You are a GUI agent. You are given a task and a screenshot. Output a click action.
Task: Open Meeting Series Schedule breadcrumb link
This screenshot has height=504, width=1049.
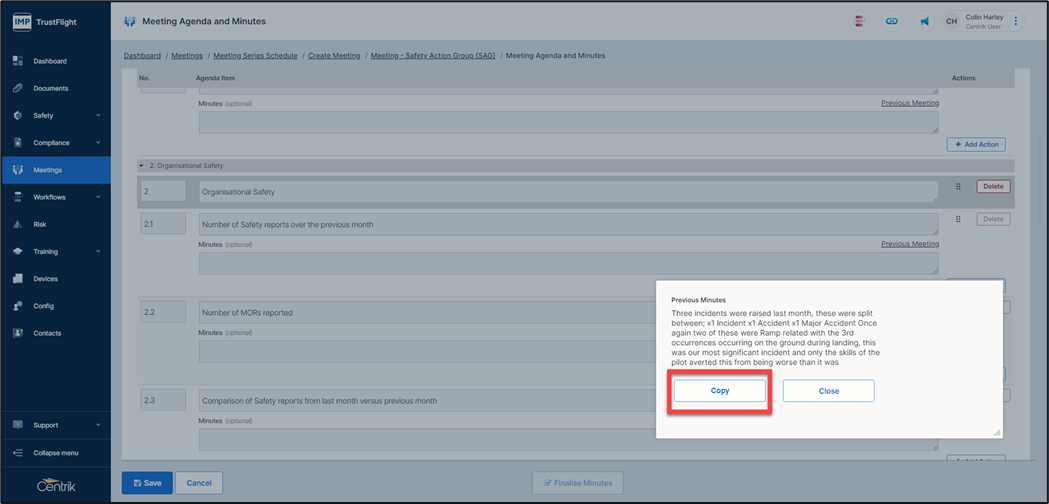click(255, 56)
